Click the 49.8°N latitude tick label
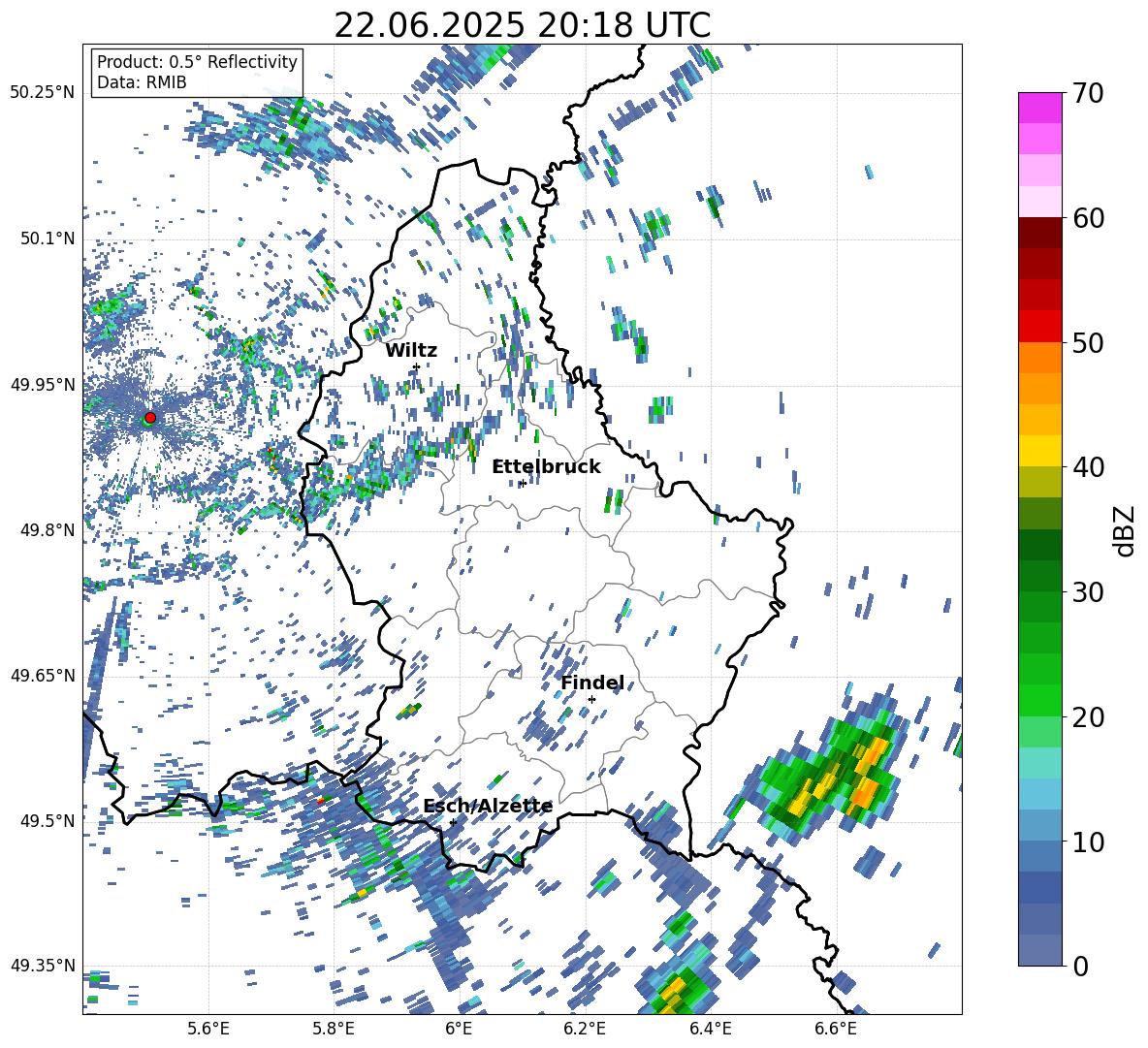 pos(48,530)
